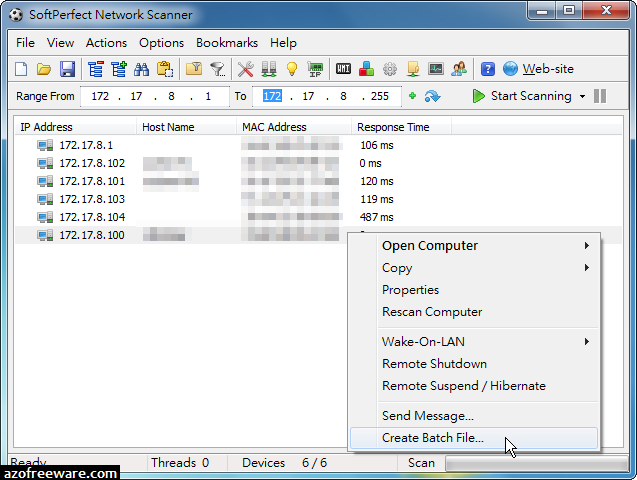The image size is (637, 480).
Task: Open the Web-site link
Action: pos(548,69)
